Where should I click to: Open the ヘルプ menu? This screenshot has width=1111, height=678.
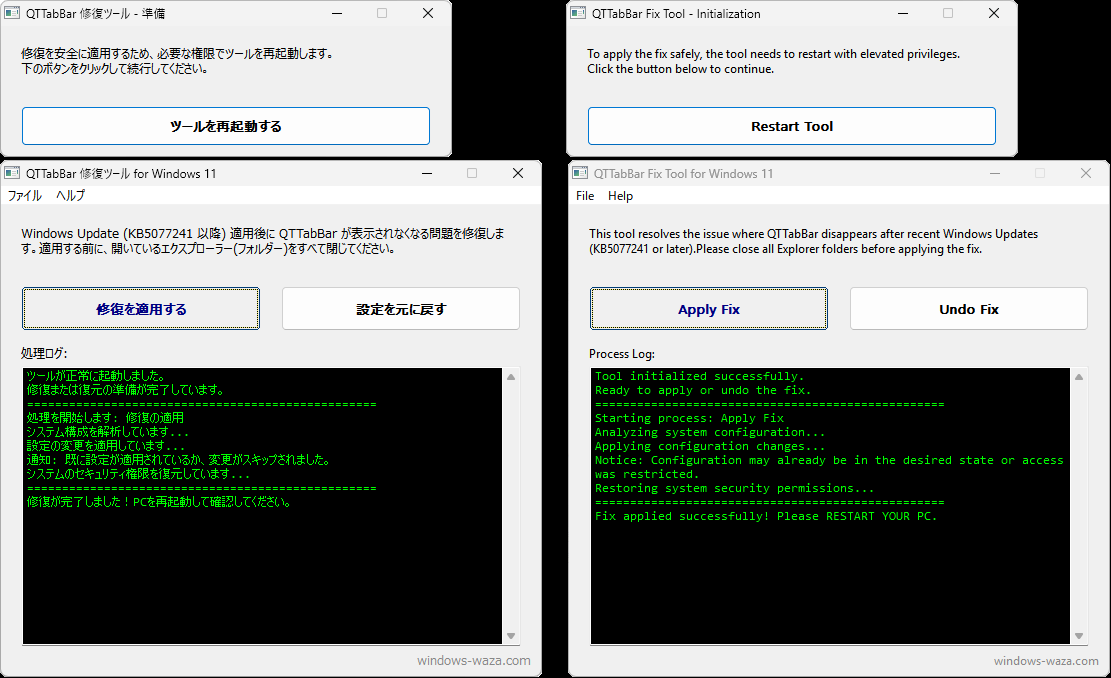click(70, 196)
